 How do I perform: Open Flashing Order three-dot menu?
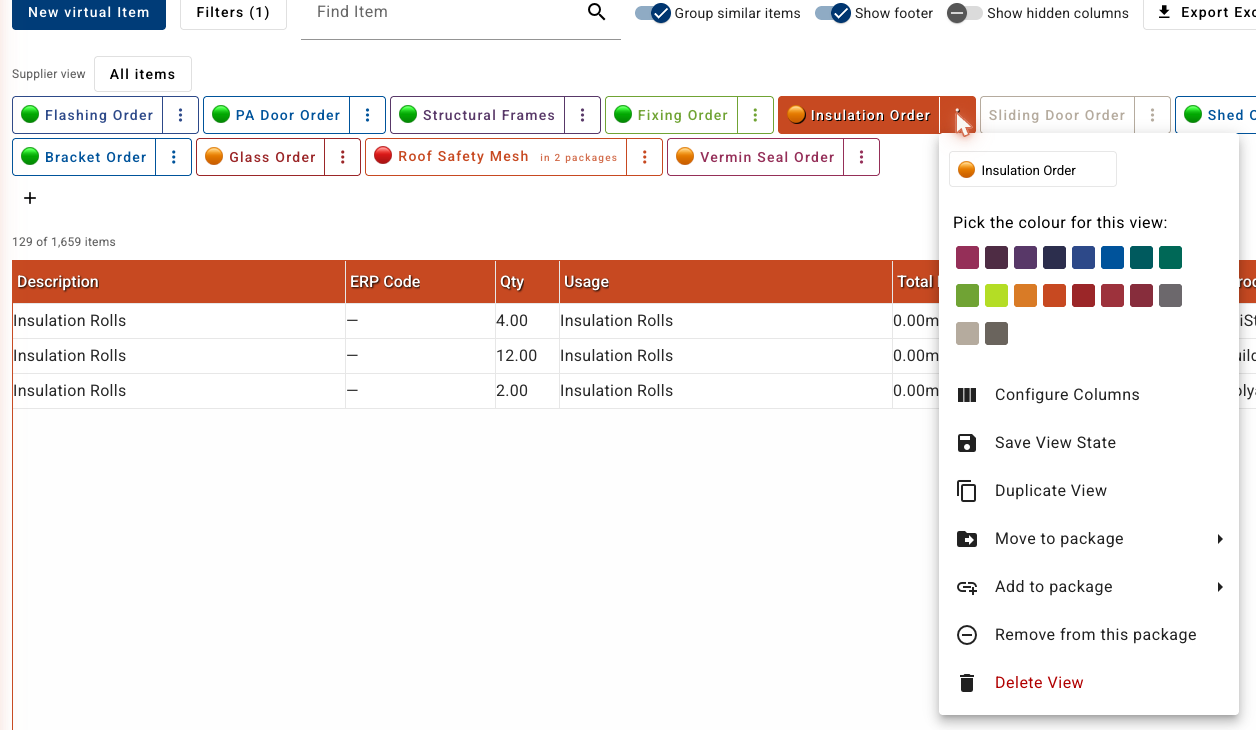click(180, 115)
